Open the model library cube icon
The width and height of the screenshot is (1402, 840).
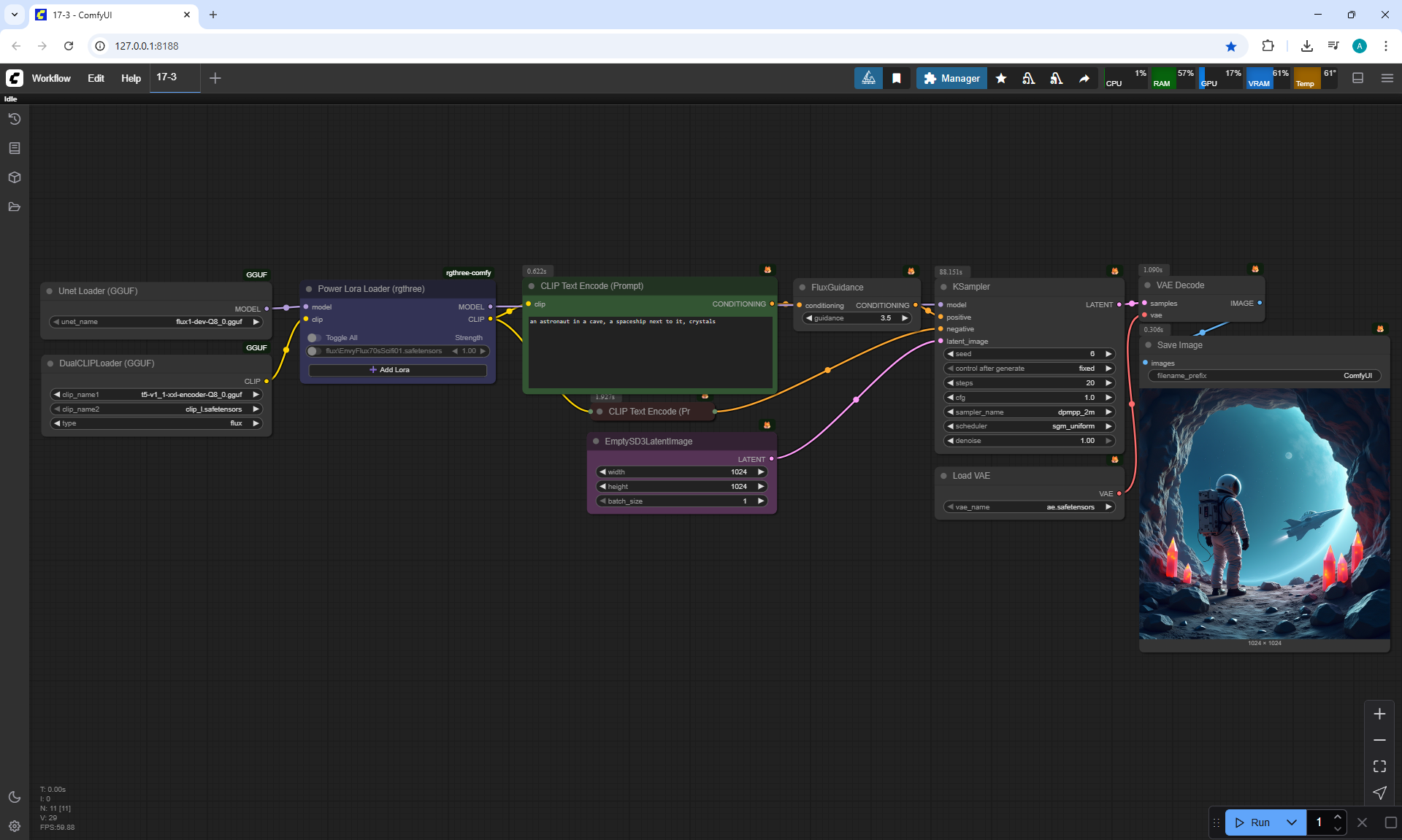pos(14,177)
